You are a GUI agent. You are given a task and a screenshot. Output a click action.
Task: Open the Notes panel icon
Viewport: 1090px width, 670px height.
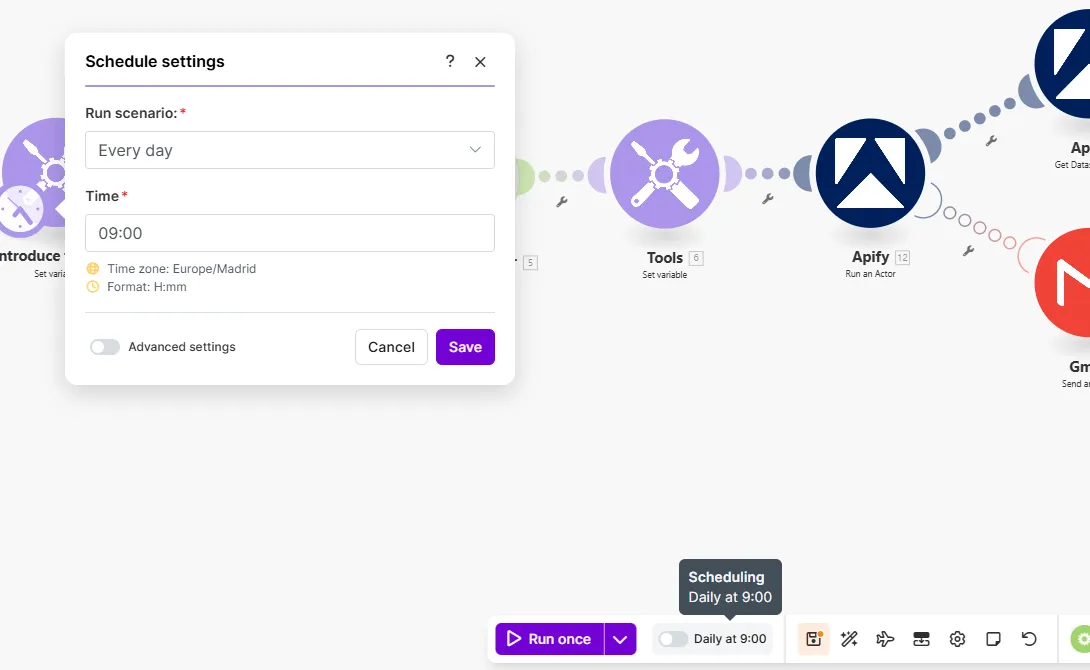[993, 638]
